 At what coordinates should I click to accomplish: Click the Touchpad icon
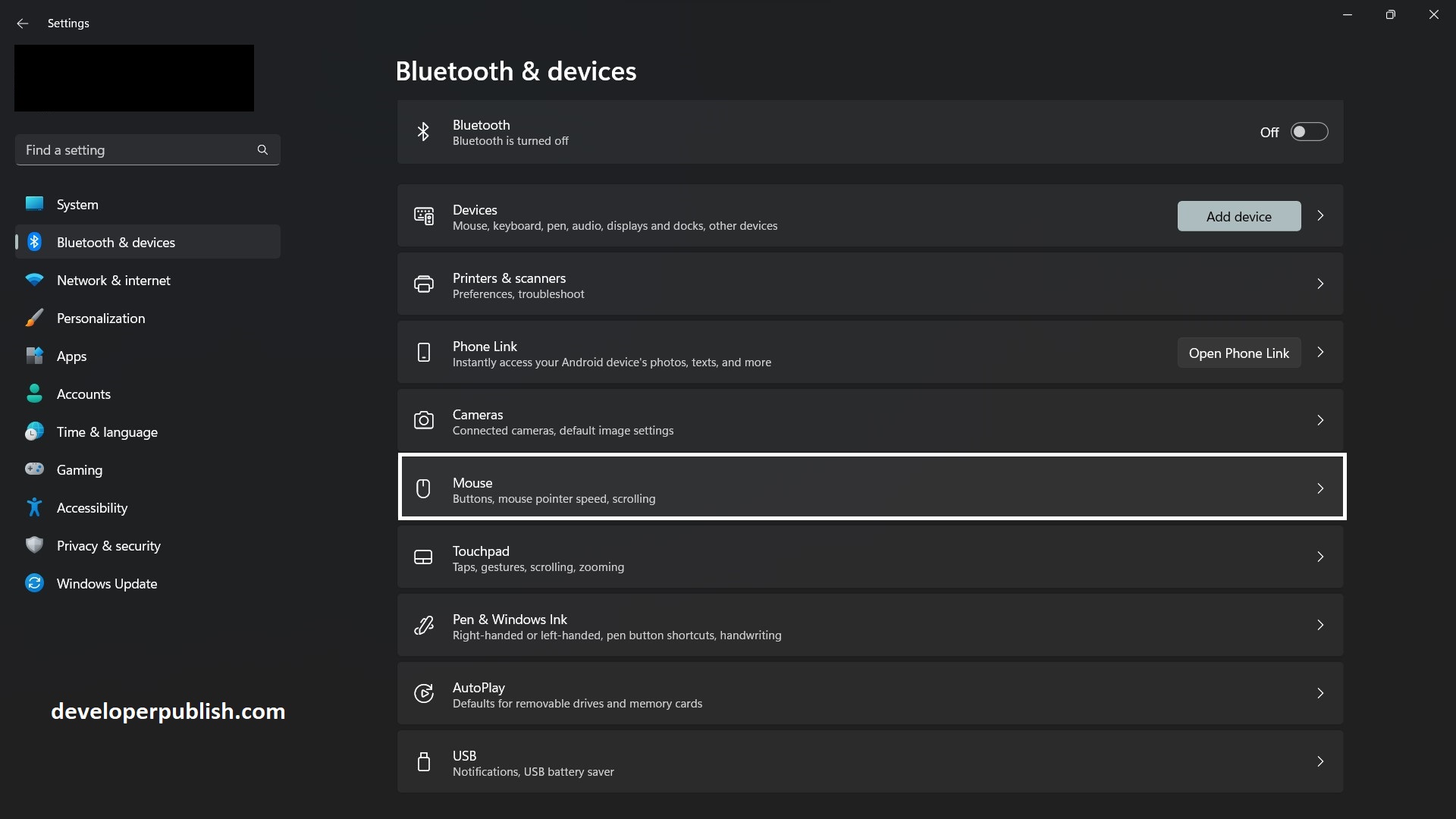click(x=424, y=557)
